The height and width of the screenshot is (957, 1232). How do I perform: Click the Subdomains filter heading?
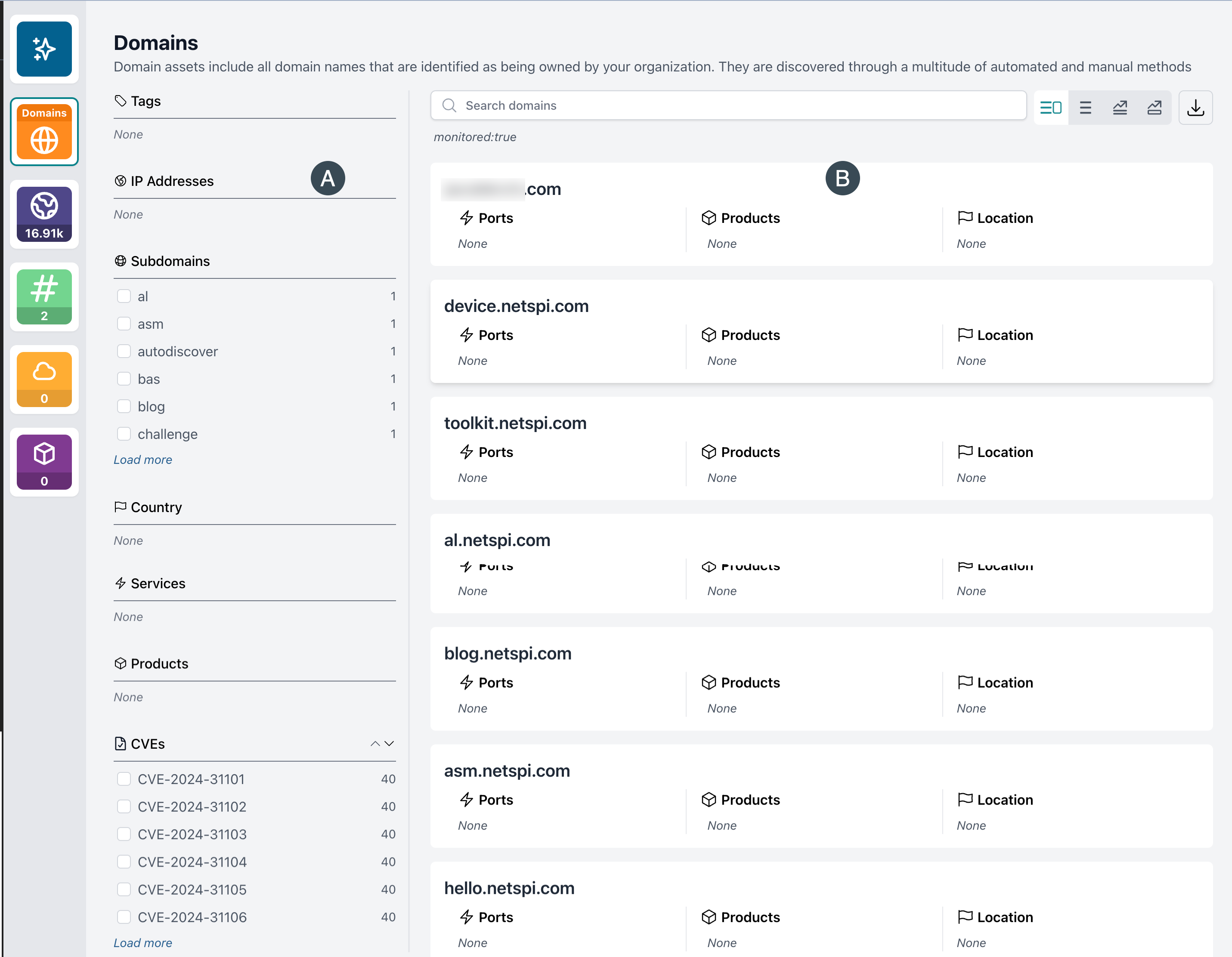[170, 261]
